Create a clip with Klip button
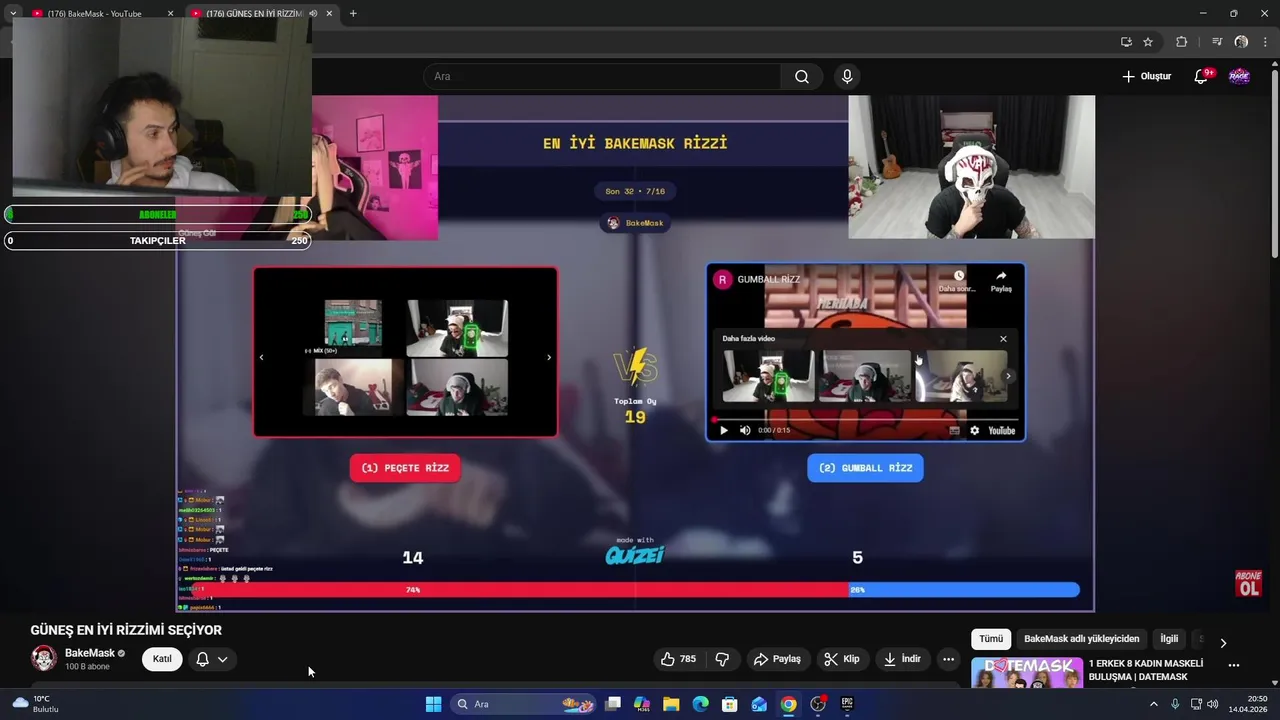 point(841,659)
